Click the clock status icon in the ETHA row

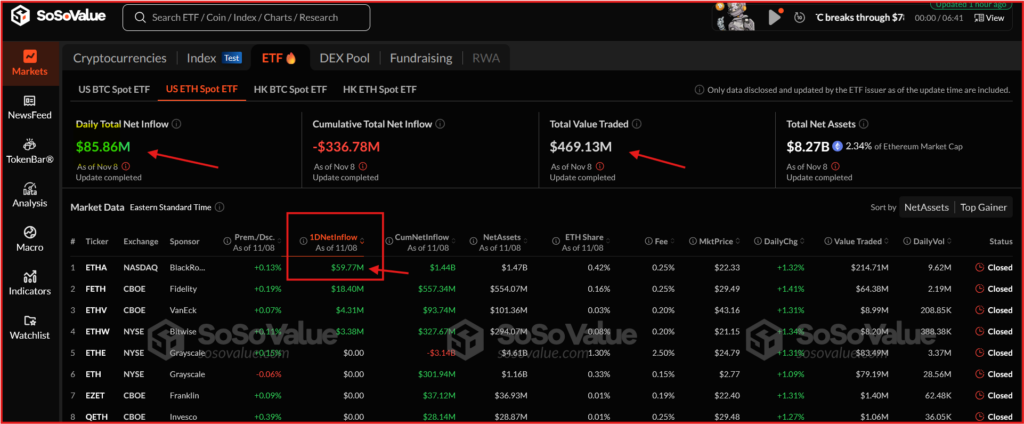tap(979, 267)
